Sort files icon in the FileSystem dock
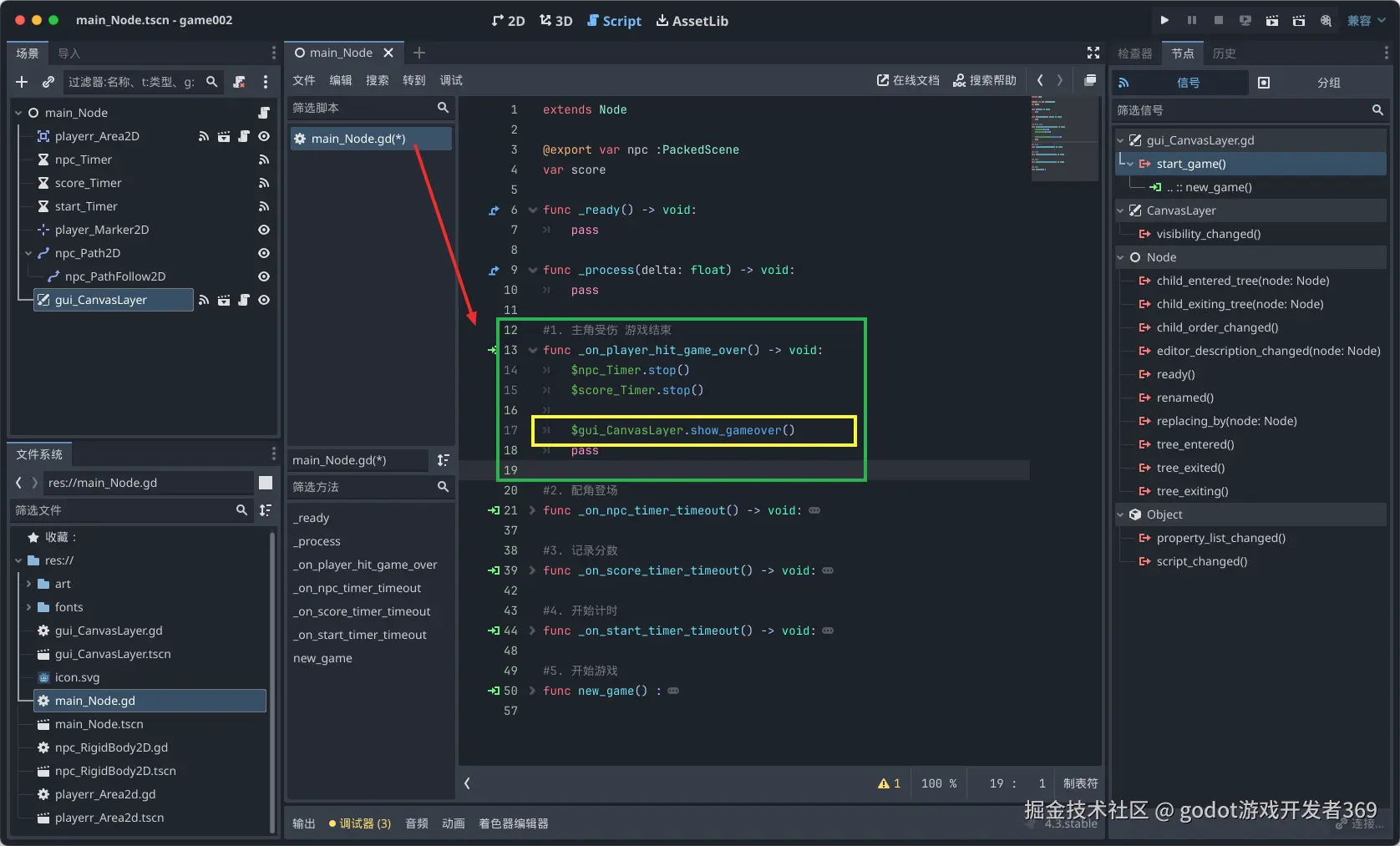This screenshot has height=846, width=1400. (266, 510)
